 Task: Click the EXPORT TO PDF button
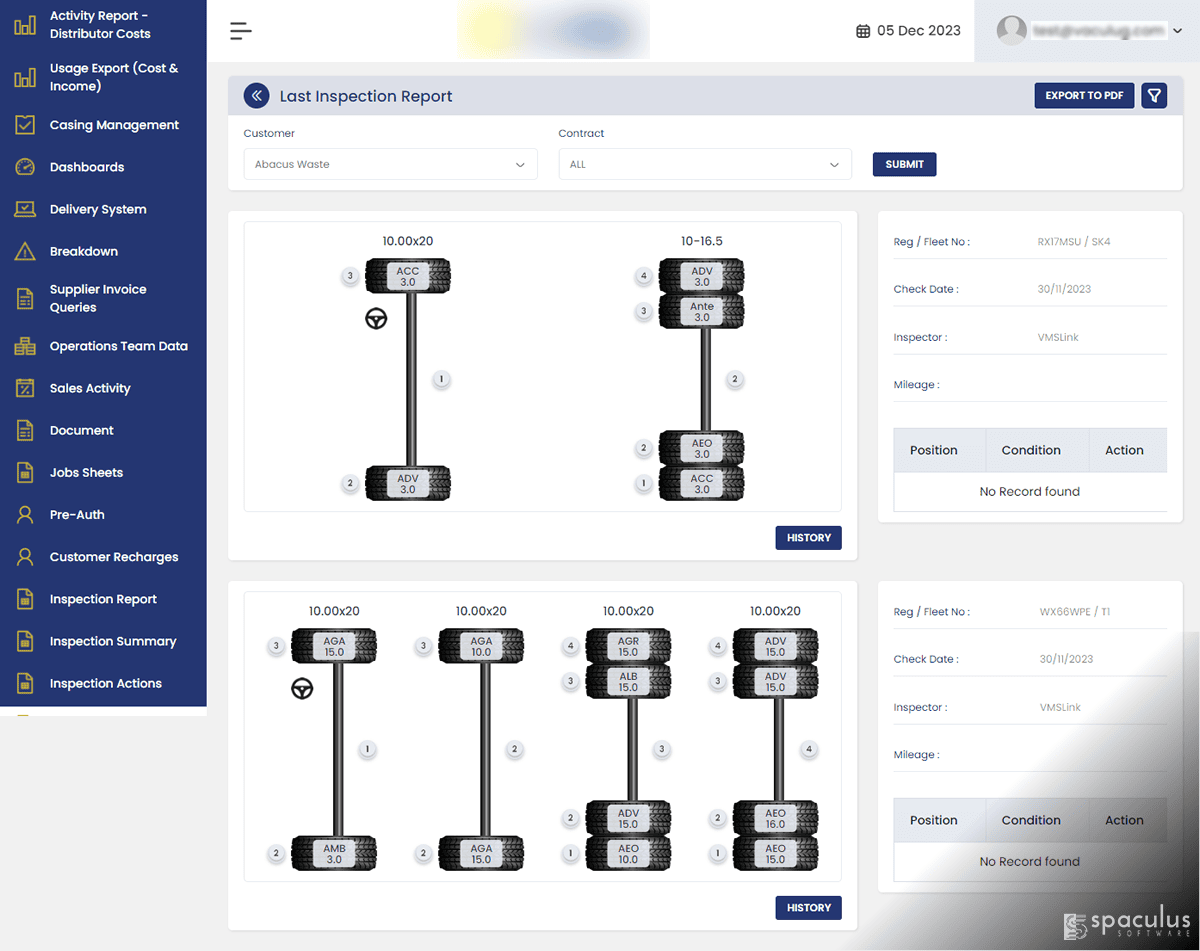[1084, 96]
